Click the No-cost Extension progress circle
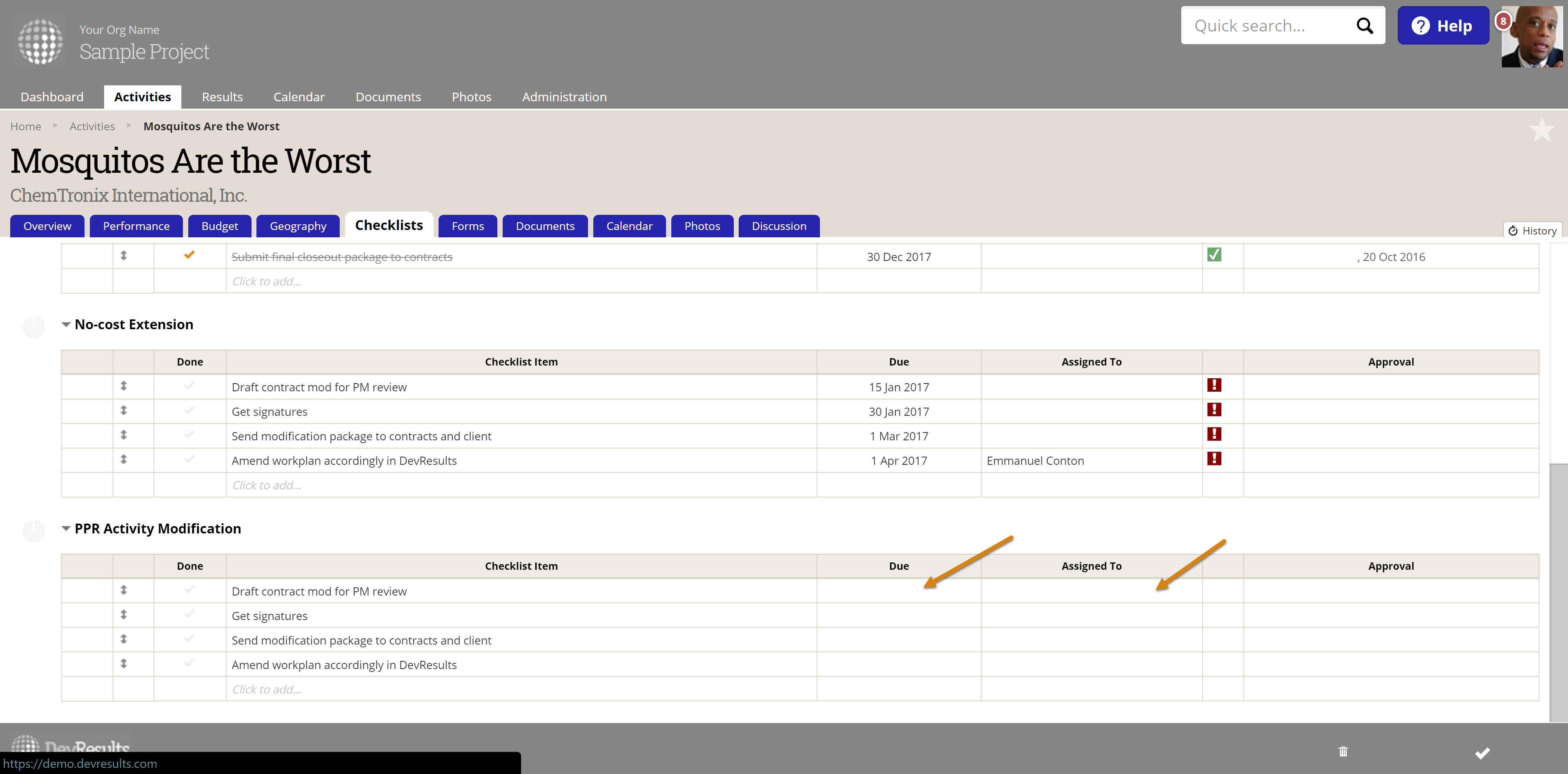This screenshot has width=1568, height=774. [34, 327]
